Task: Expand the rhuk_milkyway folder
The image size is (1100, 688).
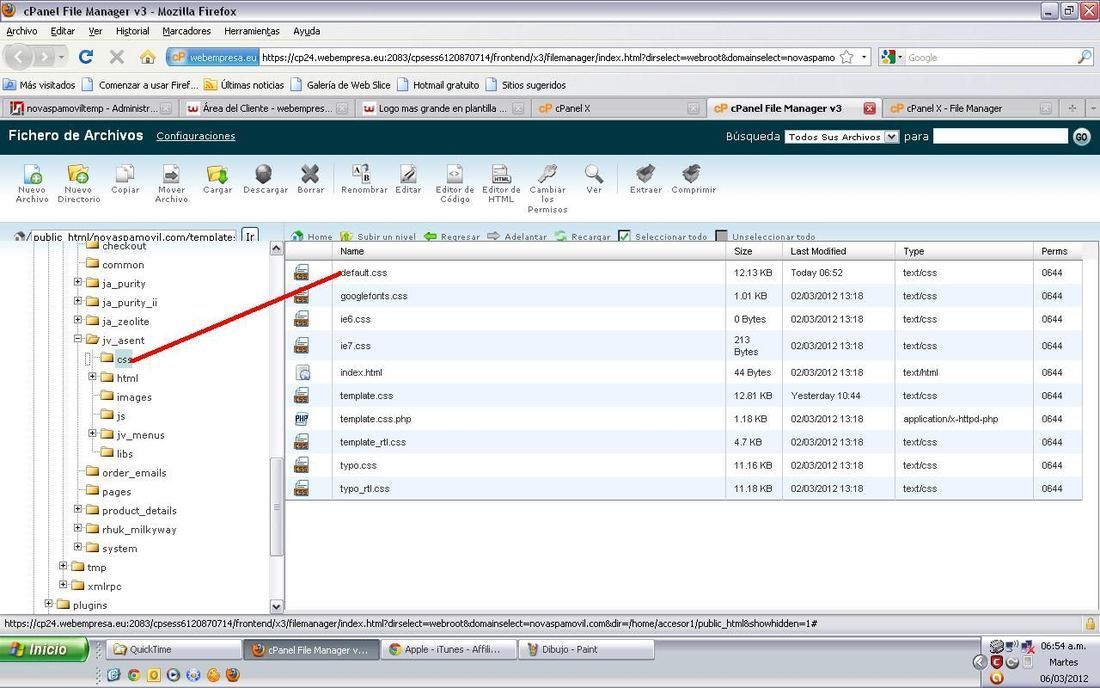Action: click(78, 528)
